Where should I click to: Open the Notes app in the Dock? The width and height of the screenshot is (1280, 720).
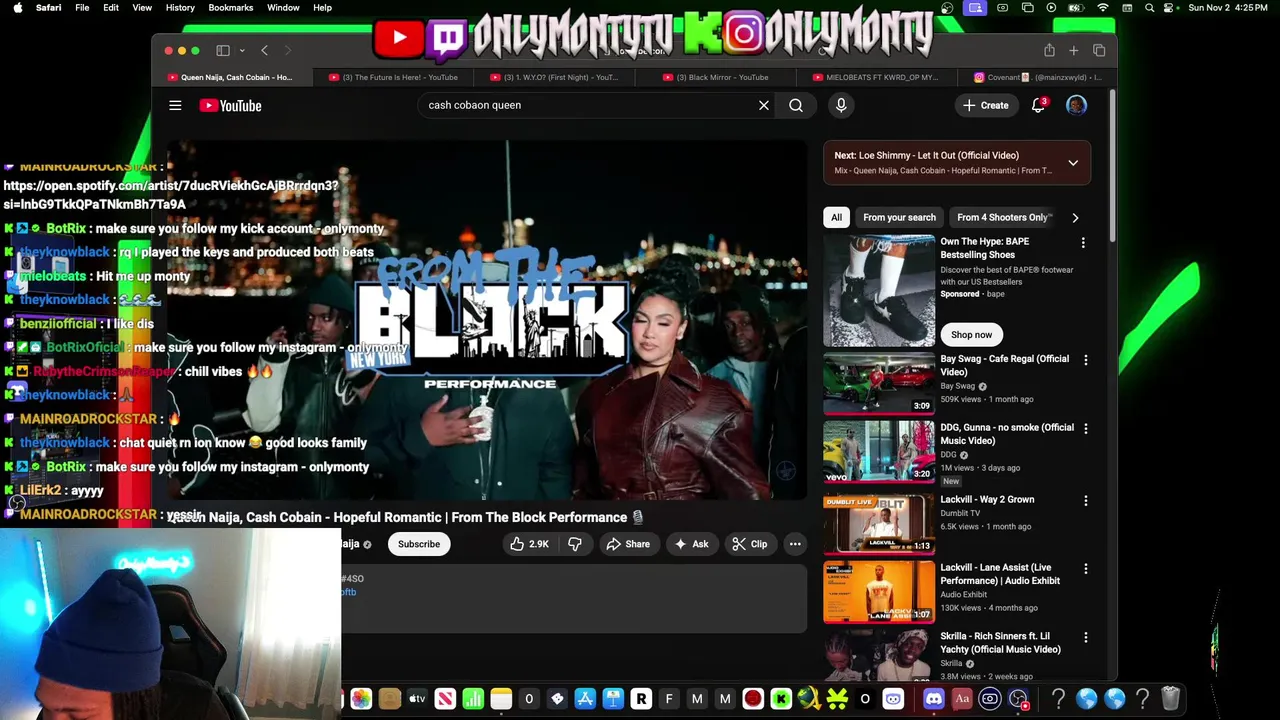pos(501,699)
